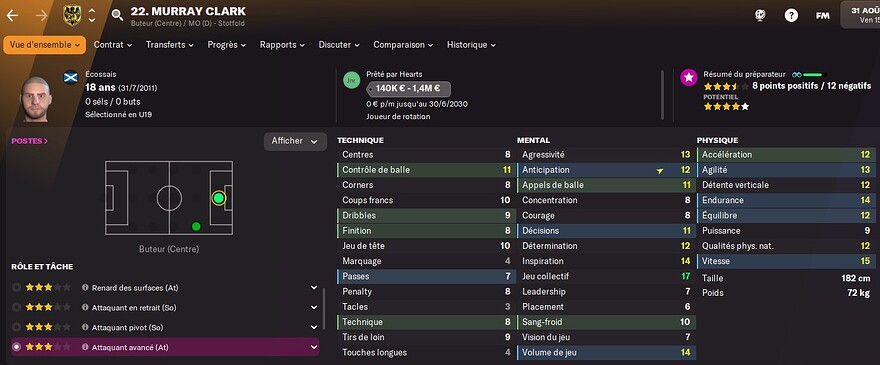Viewport: 880px width, 365px height.
Task: Expand the Attaquant avancé role chevron
Action: (314, 348)
